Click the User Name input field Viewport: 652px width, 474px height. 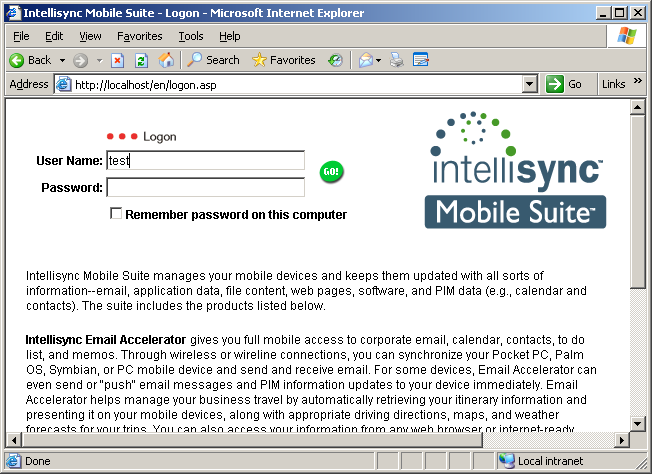[205, 160]
